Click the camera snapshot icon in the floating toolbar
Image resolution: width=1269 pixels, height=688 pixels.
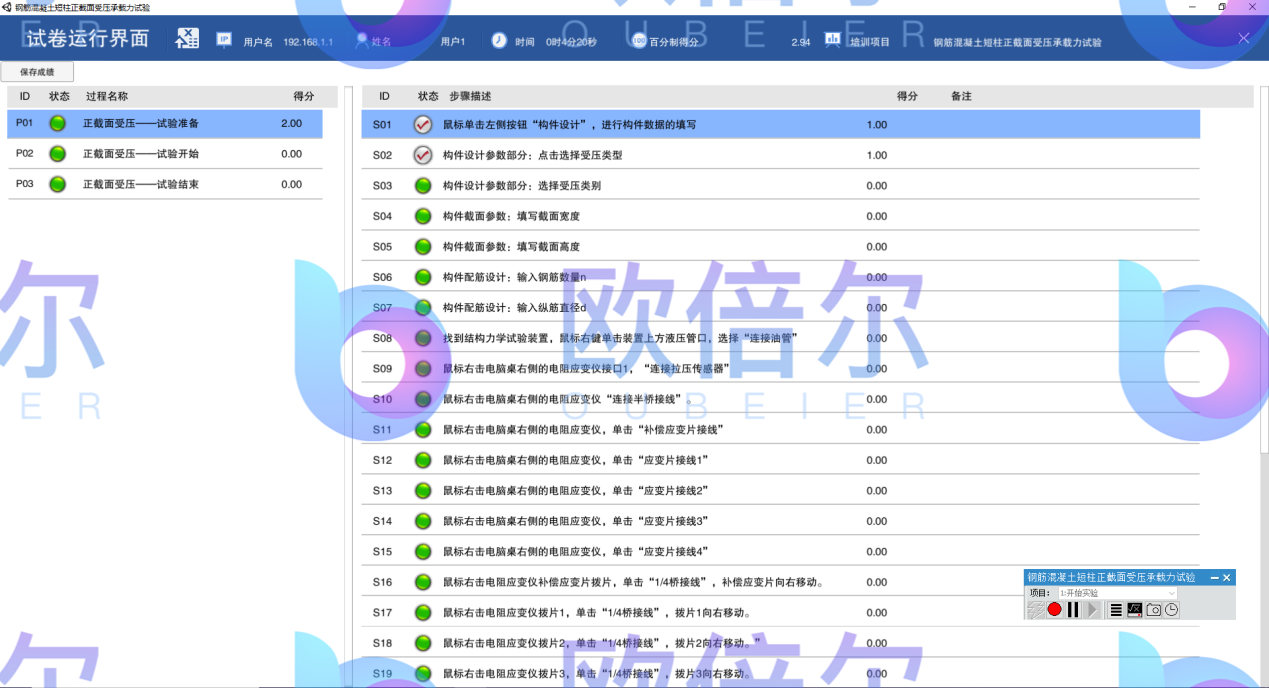click(x=1154, y=609)
